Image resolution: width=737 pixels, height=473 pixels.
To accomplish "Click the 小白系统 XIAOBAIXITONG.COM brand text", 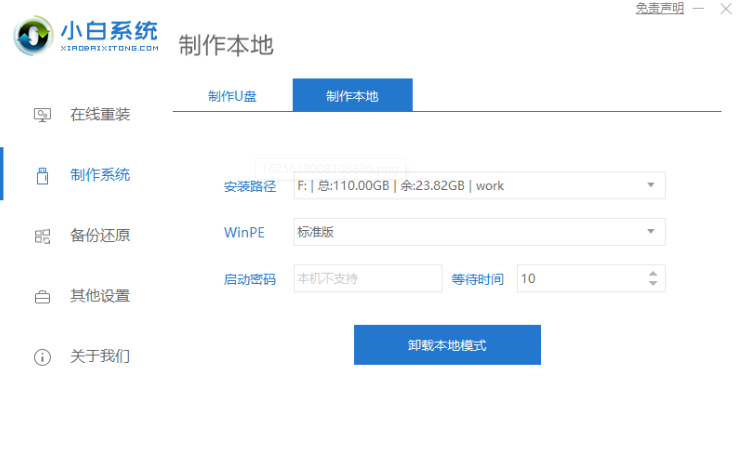I will tap(109, 36).
